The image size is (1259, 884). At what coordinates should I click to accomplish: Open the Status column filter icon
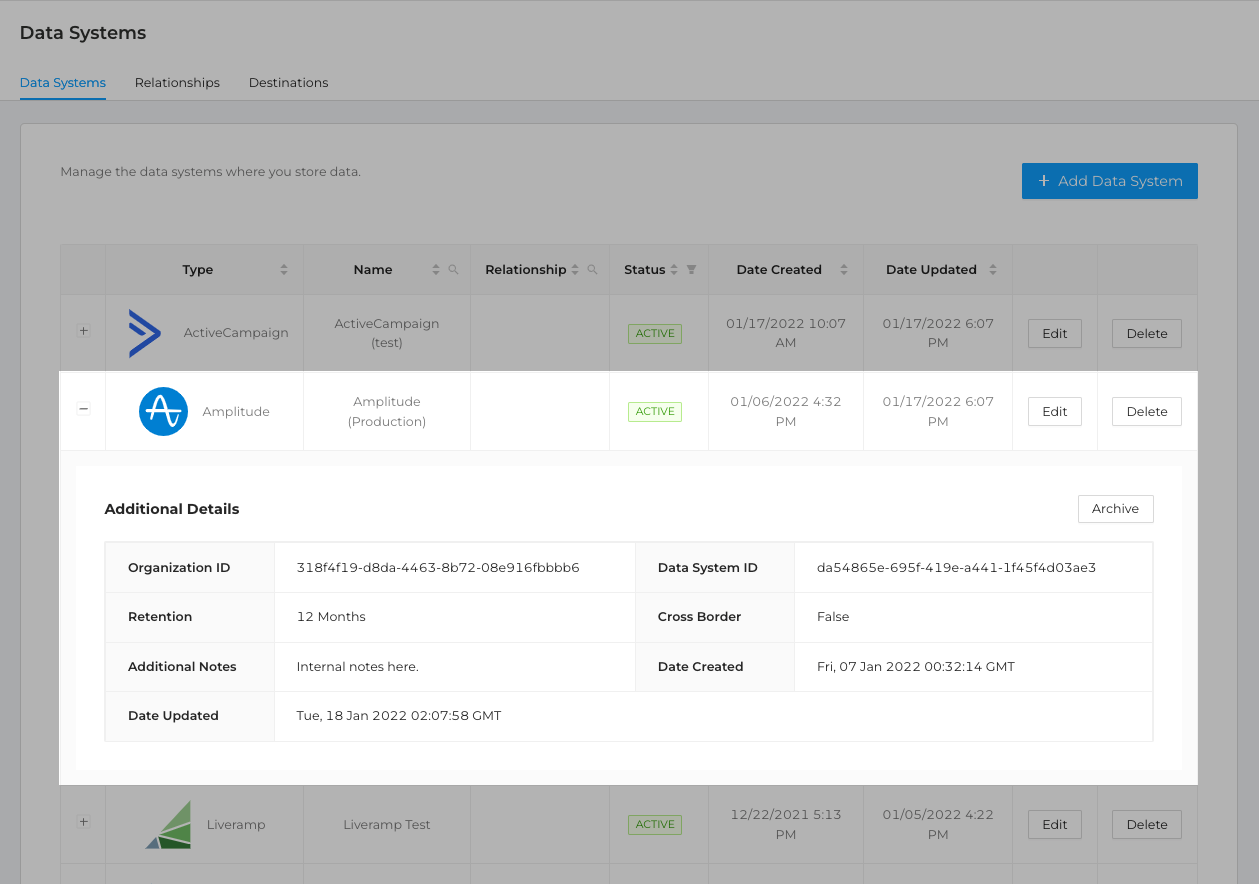[691, 270]
